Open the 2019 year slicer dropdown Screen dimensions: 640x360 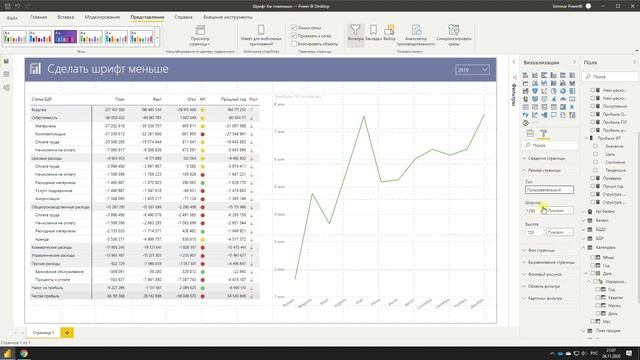point(472,70)
